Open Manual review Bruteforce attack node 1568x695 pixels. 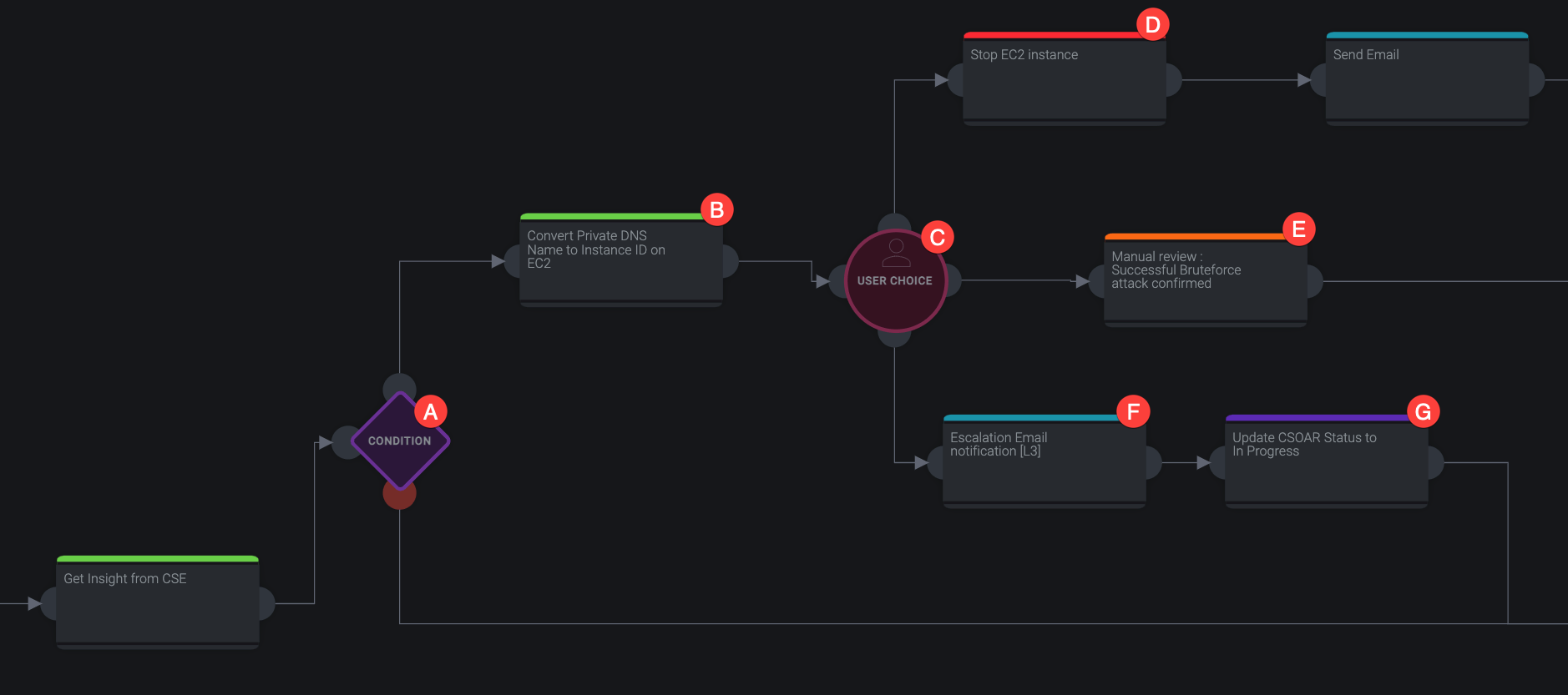[x=1205, y=281]
